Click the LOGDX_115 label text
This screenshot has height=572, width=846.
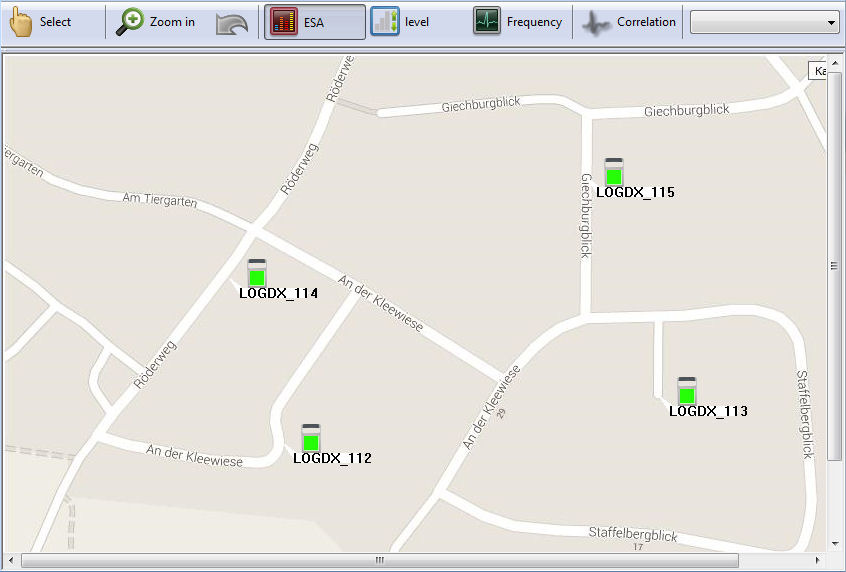[635, 192]
